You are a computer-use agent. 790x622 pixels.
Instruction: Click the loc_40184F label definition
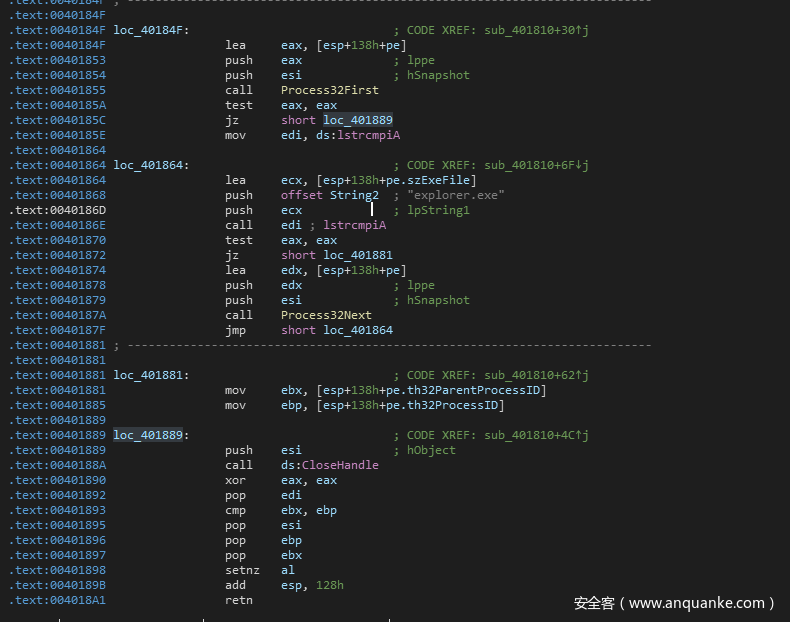click(149, 30)
